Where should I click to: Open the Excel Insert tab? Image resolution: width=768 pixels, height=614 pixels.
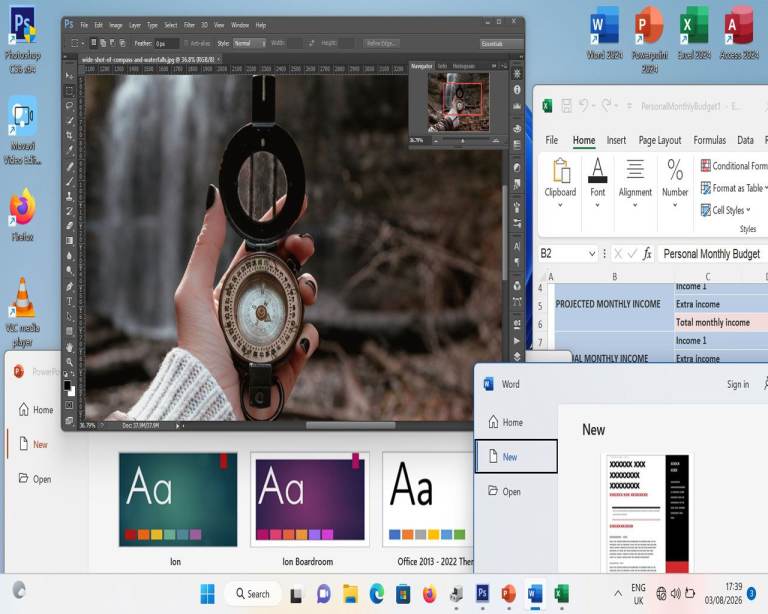click(x=616, y=140)
